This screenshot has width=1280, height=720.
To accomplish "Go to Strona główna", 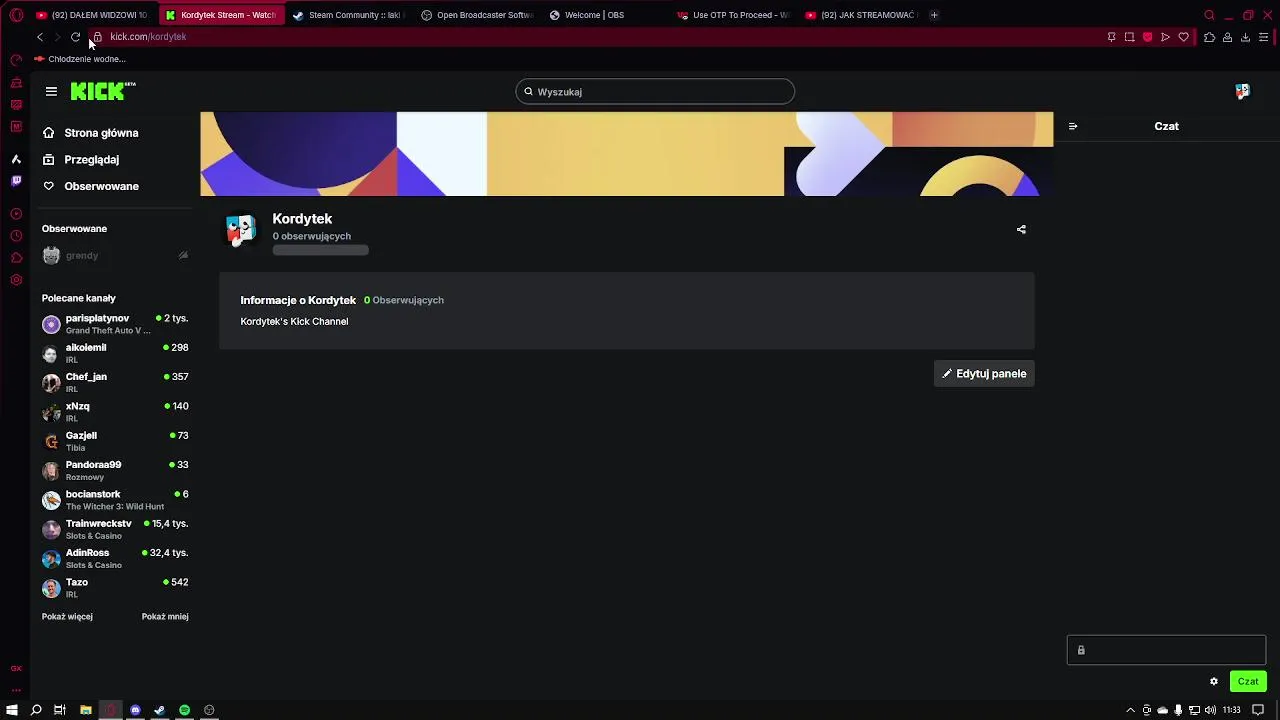I will click(91, 133).
